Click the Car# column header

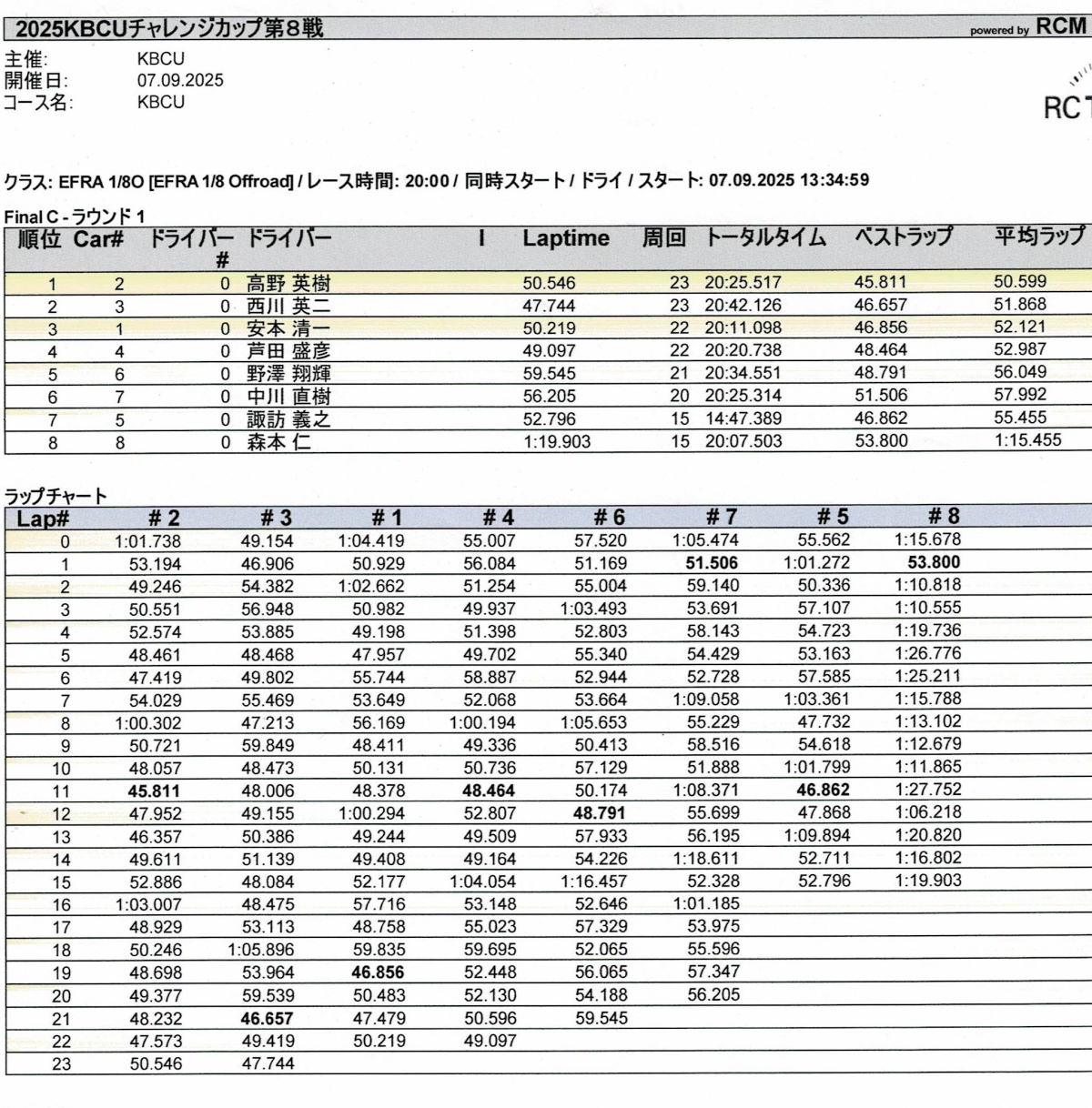click(x=98, y=238)
